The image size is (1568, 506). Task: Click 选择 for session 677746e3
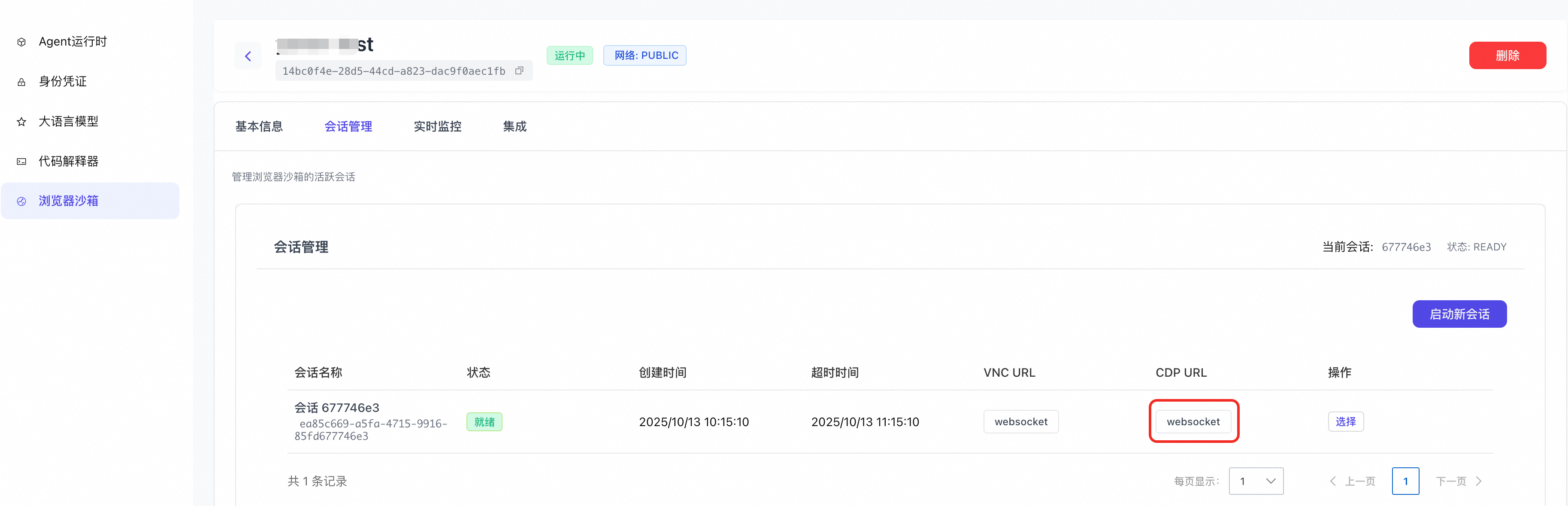pos(1345,421)
